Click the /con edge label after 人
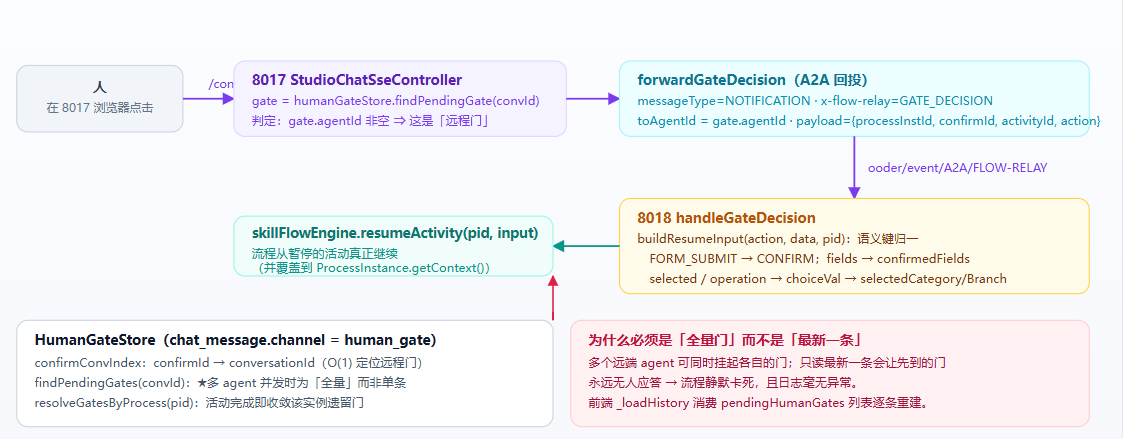The height and width of the screenshot is (439, 1125). 222,84
